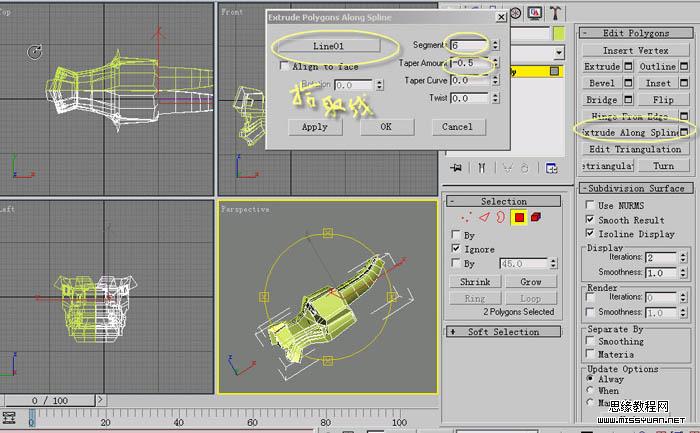Enable Align to face checkbox

(284, 66)
